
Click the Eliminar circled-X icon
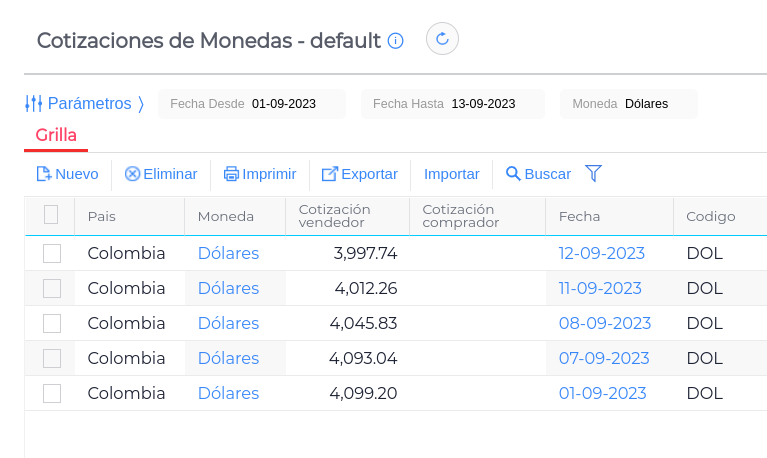pos(132,174)
